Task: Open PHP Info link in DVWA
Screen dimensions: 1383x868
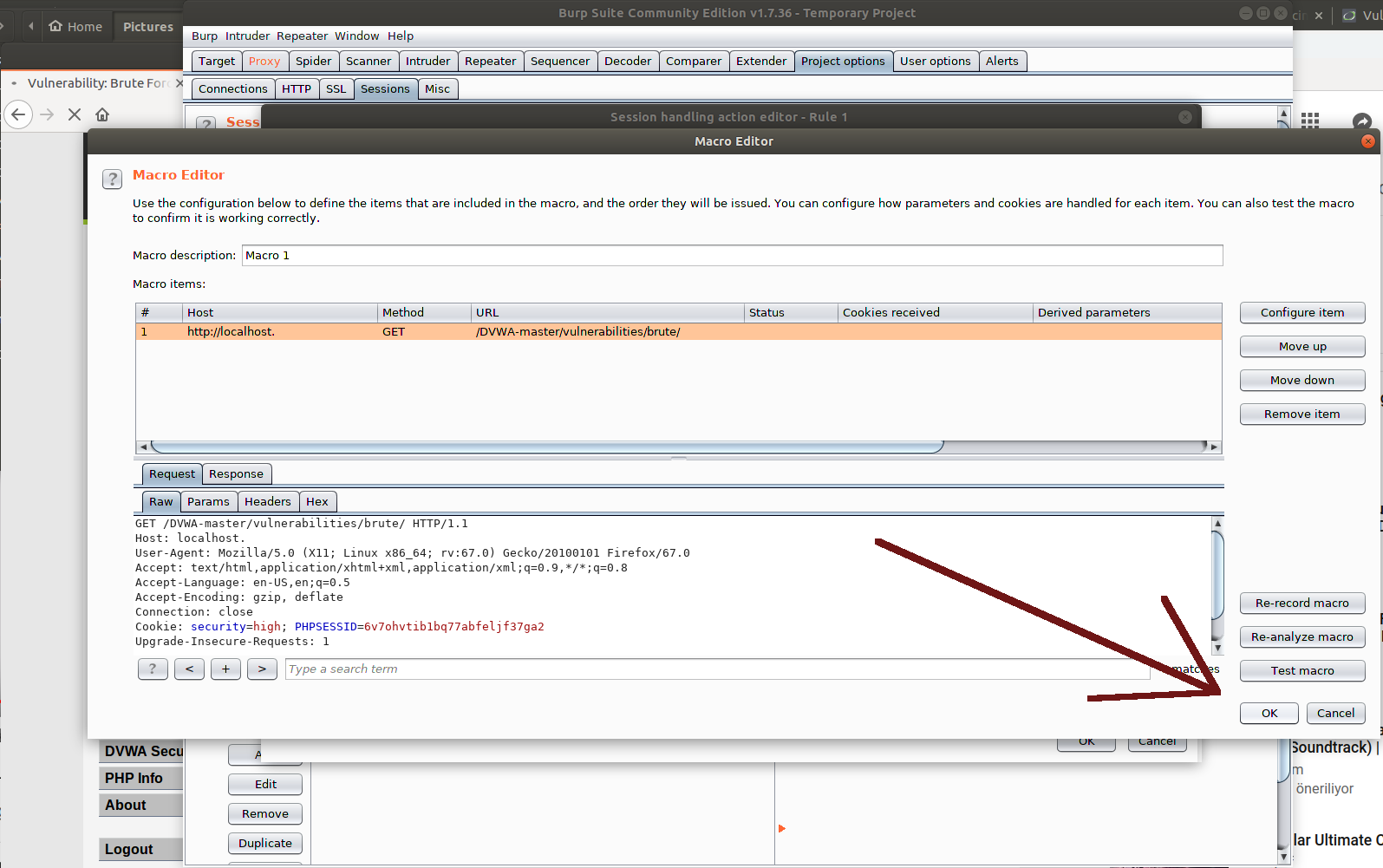Action: point(141,778)
